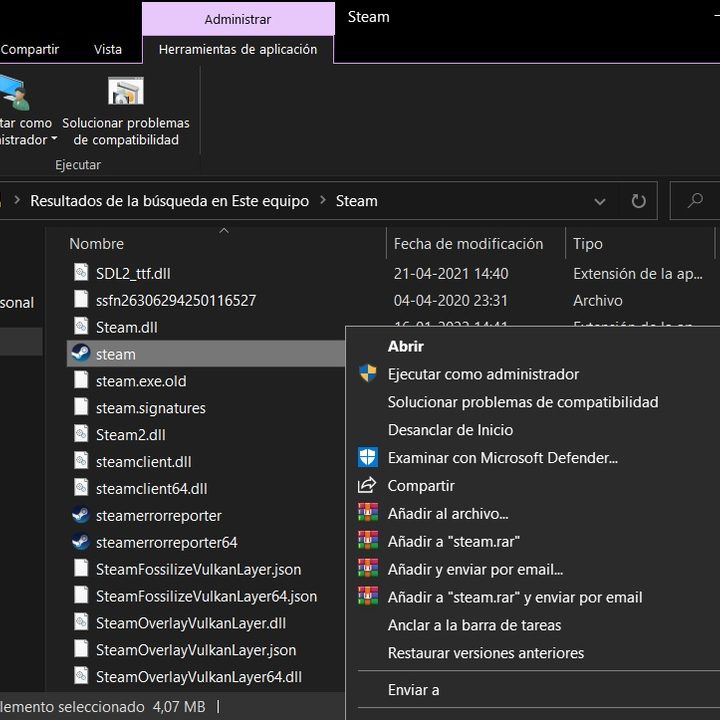Select the steam.exe.old file
The height and width of the screenshot is (720, 720).
[x=141, y=381]
